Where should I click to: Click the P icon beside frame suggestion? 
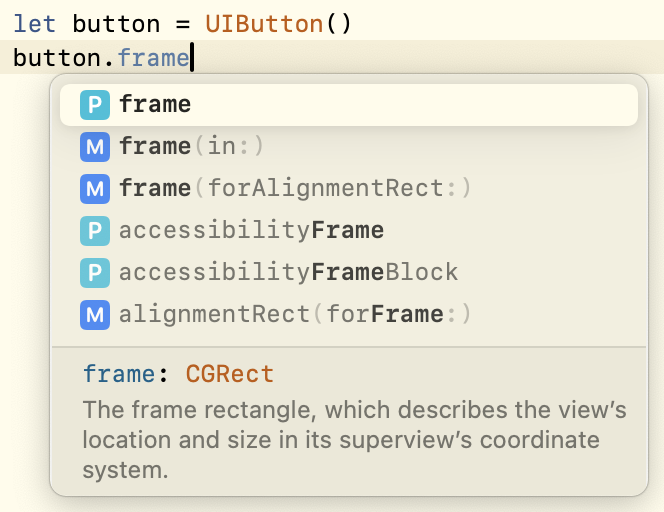95,105
